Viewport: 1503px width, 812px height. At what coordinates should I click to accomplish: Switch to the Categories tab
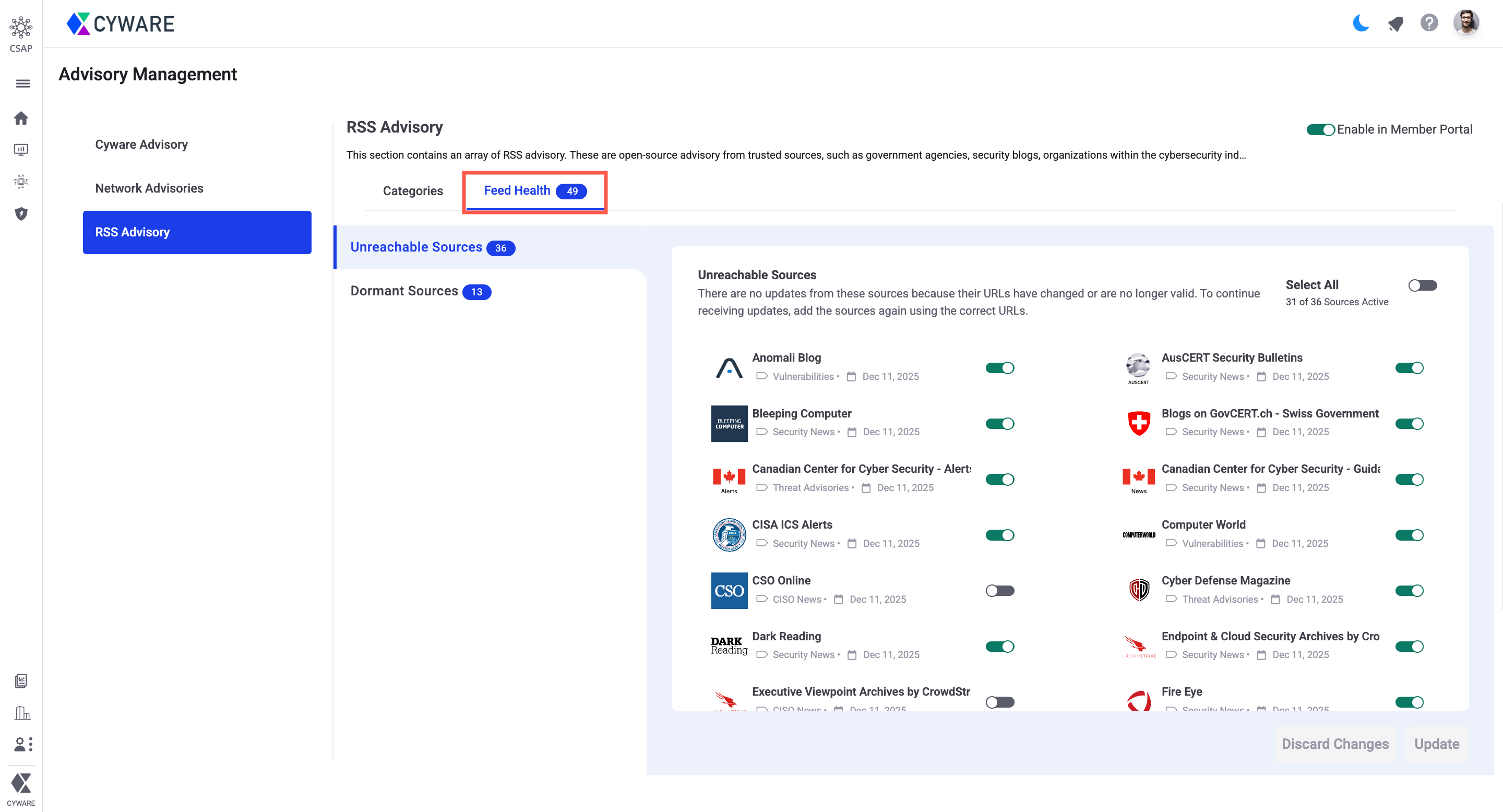(x=412, y=191)
